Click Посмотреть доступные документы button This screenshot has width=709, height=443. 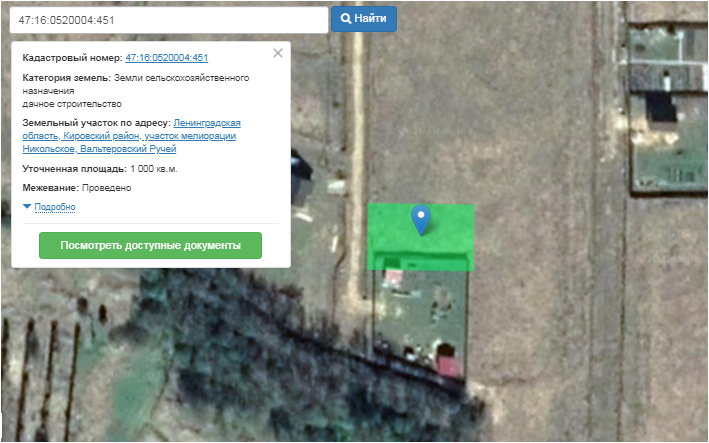click(151, 245)
